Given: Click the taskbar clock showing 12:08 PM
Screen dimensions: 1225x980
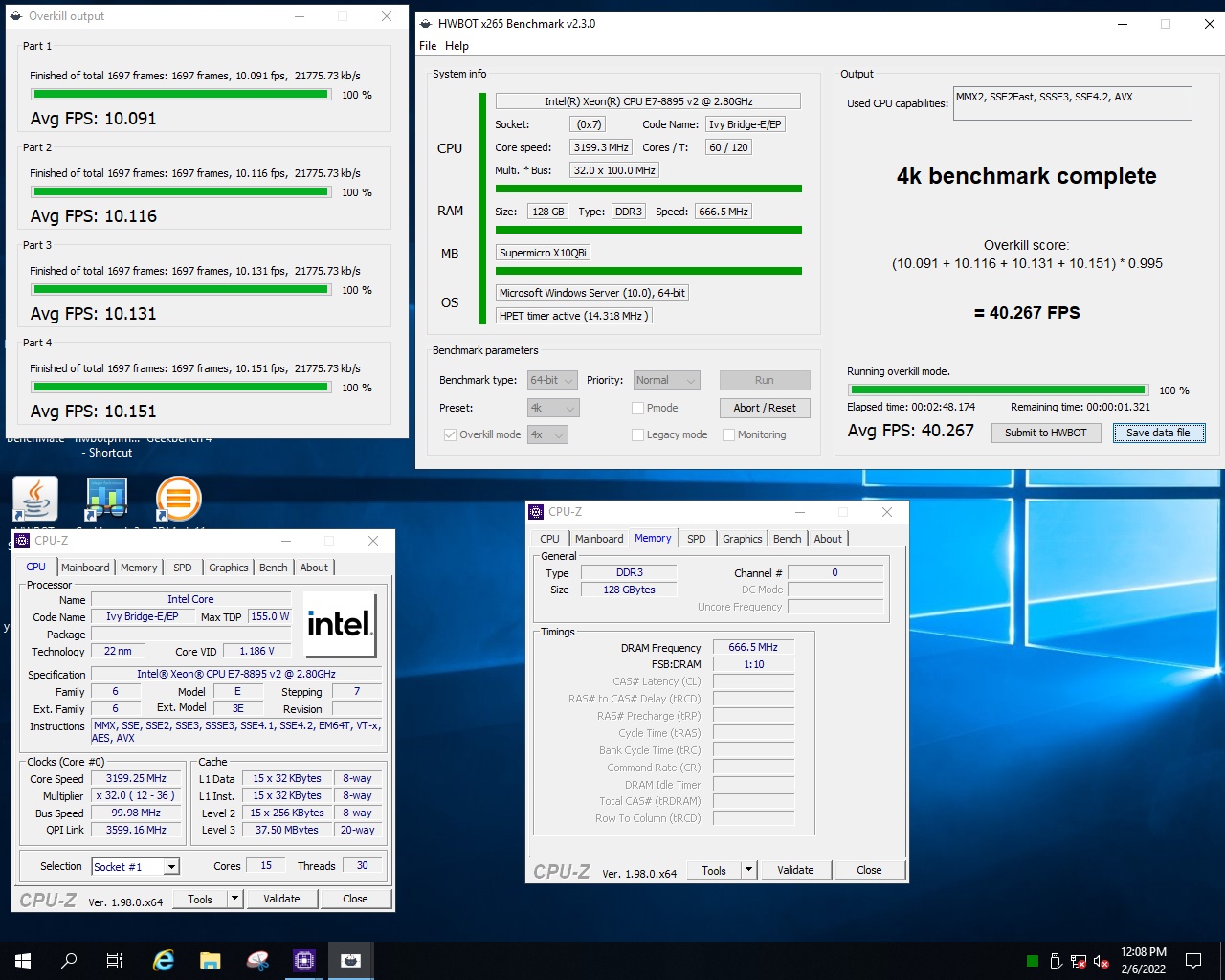Looking at the screenshot, I should click(1144, 960).
